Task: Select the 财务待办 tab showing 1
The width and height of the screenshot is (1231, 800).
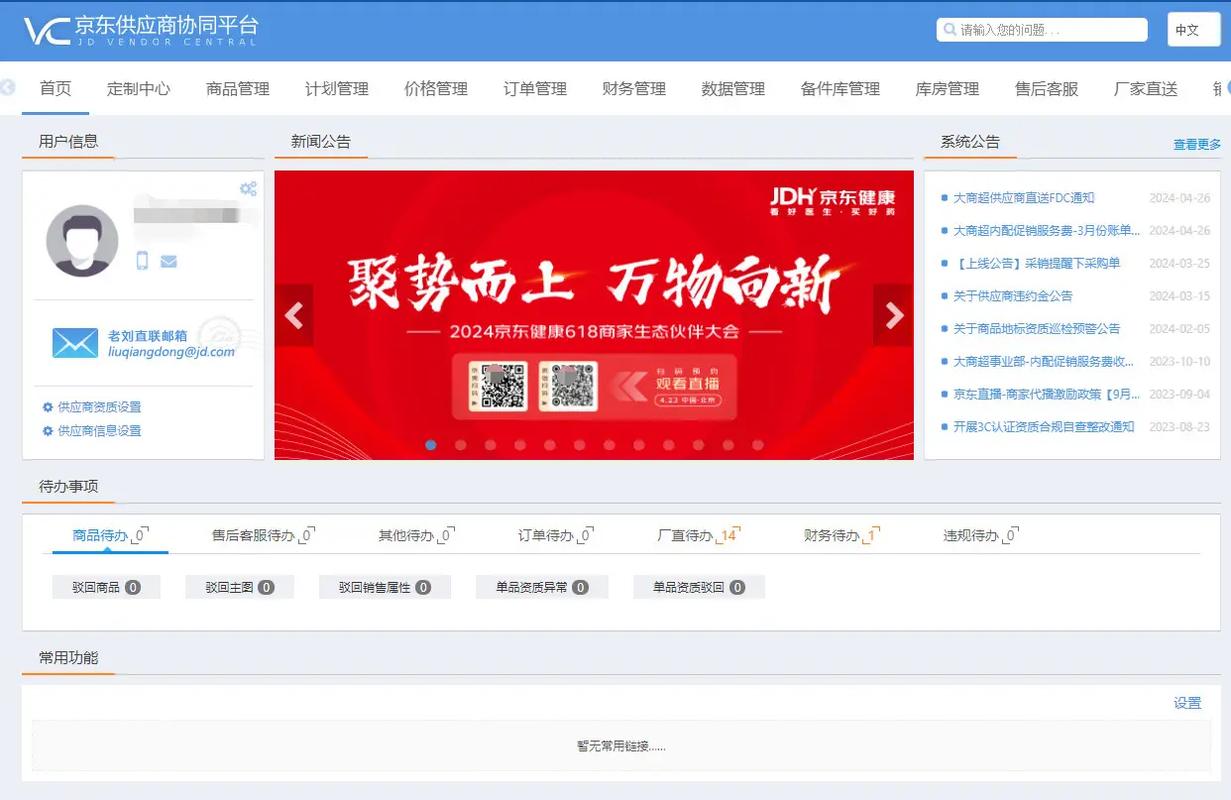Action: pyautogui.click(x=841, y=536)
